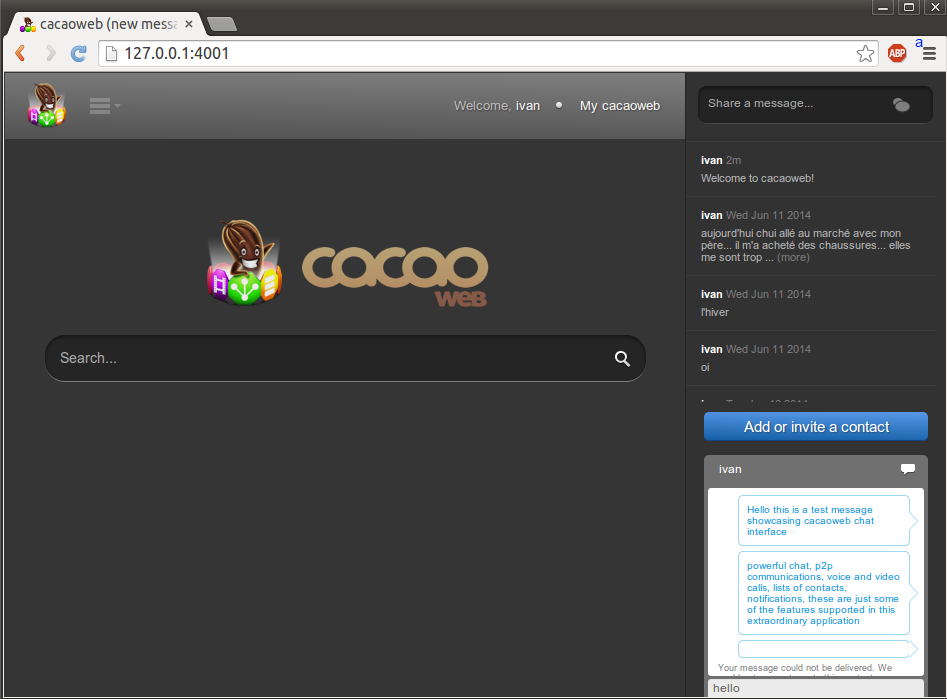
Task: Click the chat bubble icon next to ivan
Action: tap(907, 469)
